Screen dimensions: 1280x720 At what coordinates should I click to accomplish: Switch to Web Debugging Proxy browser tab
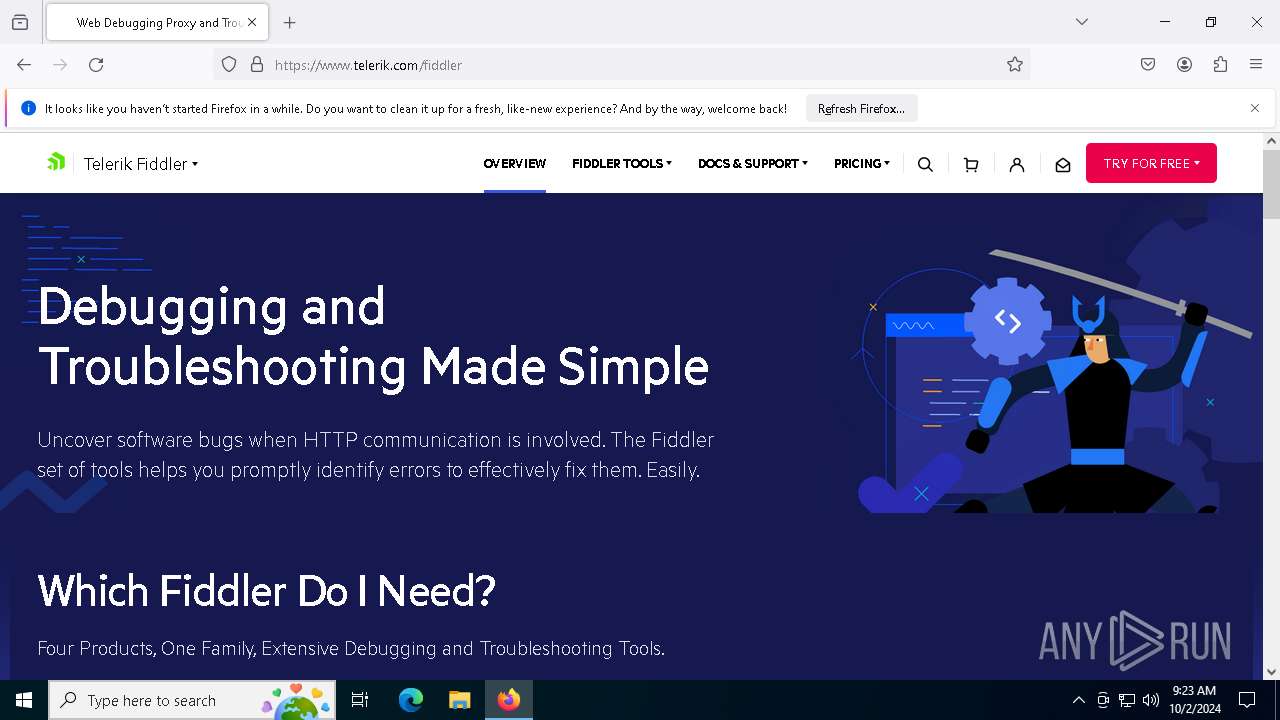tap(156, 22)
